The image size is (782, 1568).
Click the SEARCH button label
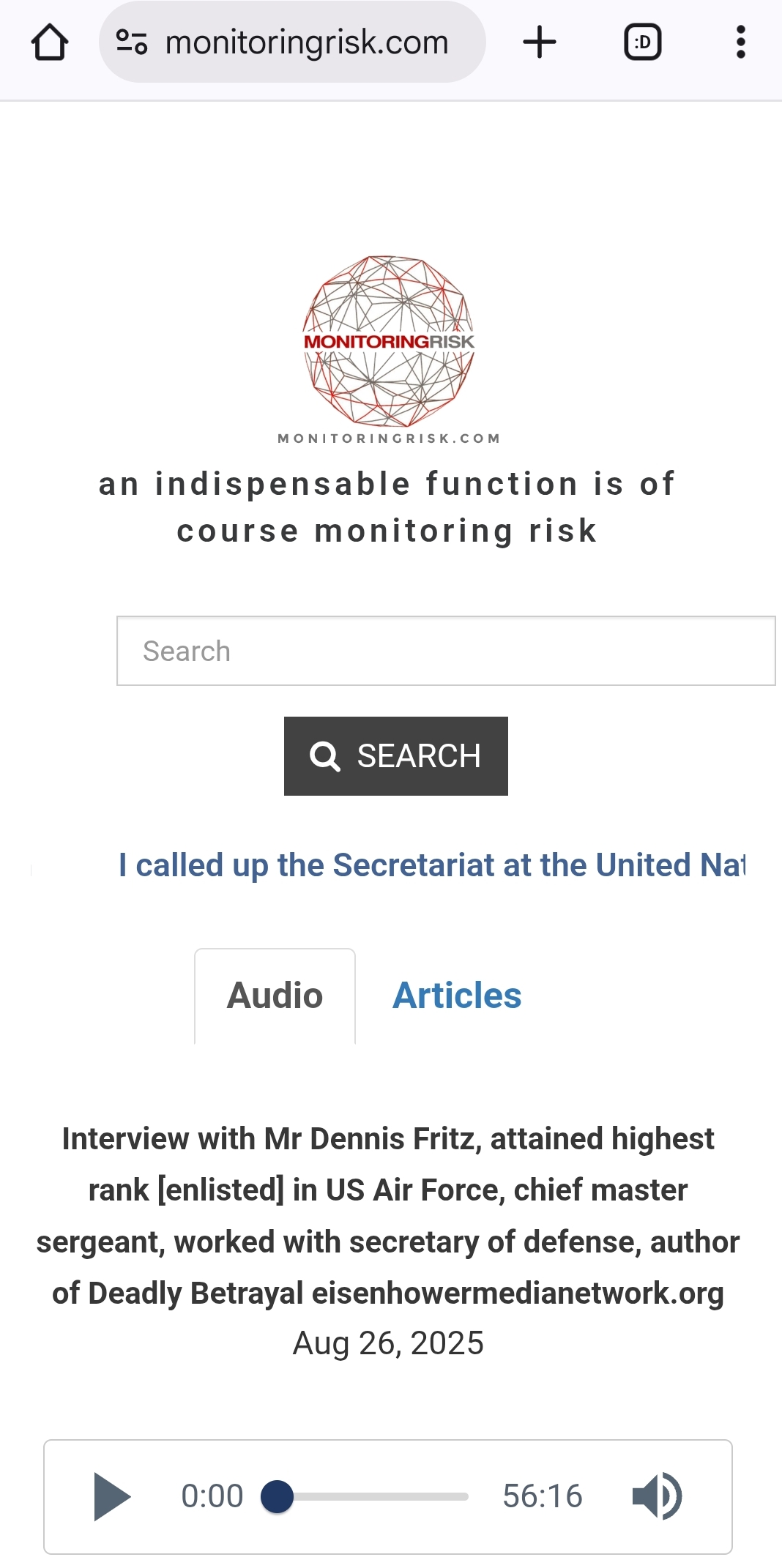(x=418, y=756)
